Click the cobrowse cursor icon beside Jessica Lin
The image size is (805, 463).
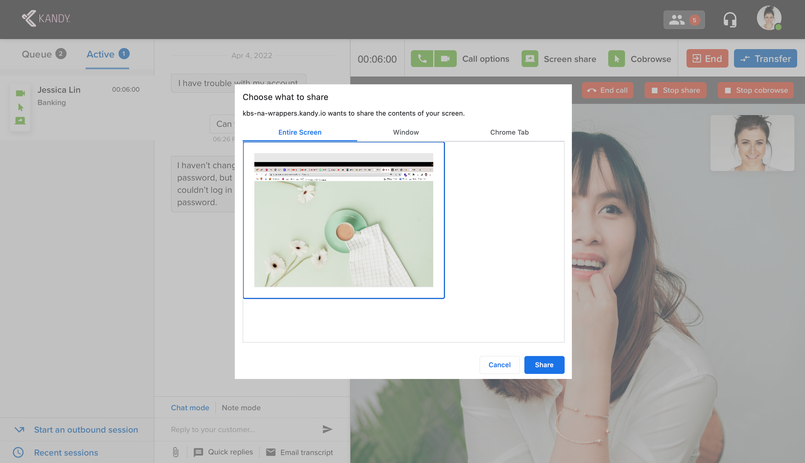[21, 107]
